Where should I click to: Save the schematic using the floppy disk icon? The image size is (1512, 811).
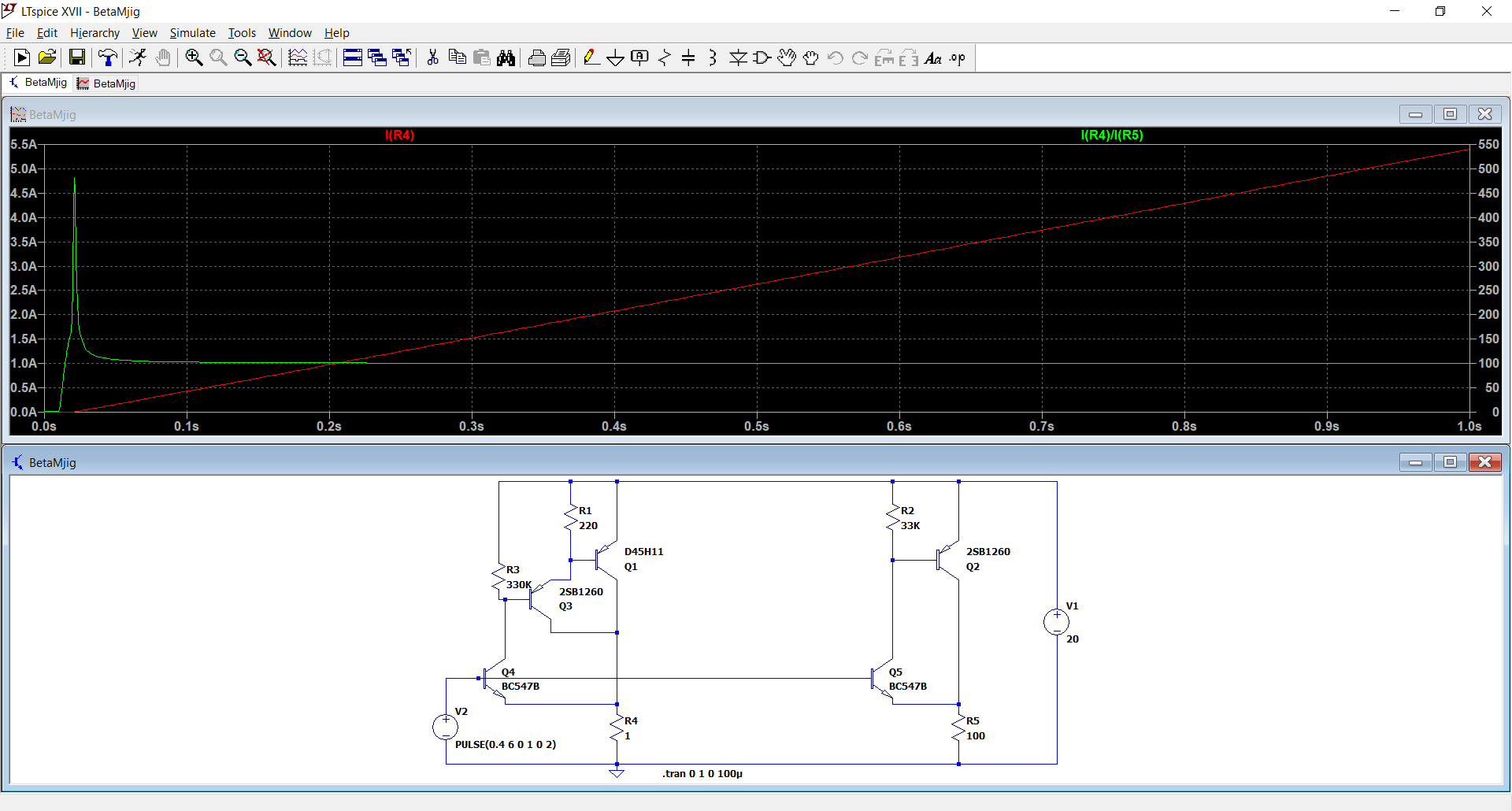76,57
